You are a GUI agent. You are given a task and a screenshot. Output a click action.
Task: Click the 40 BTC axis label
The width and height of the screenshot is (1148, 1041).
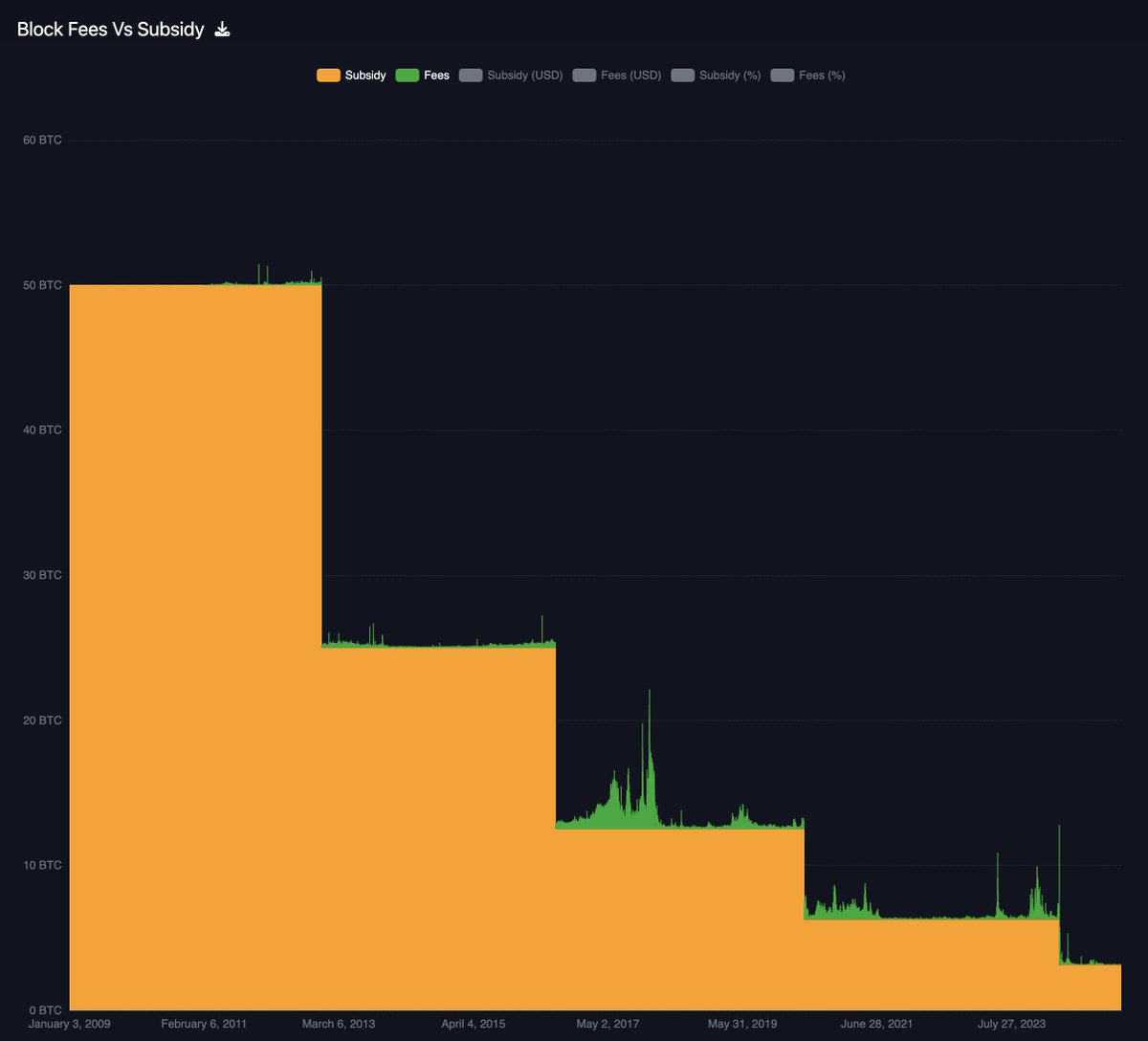(42, 430)
